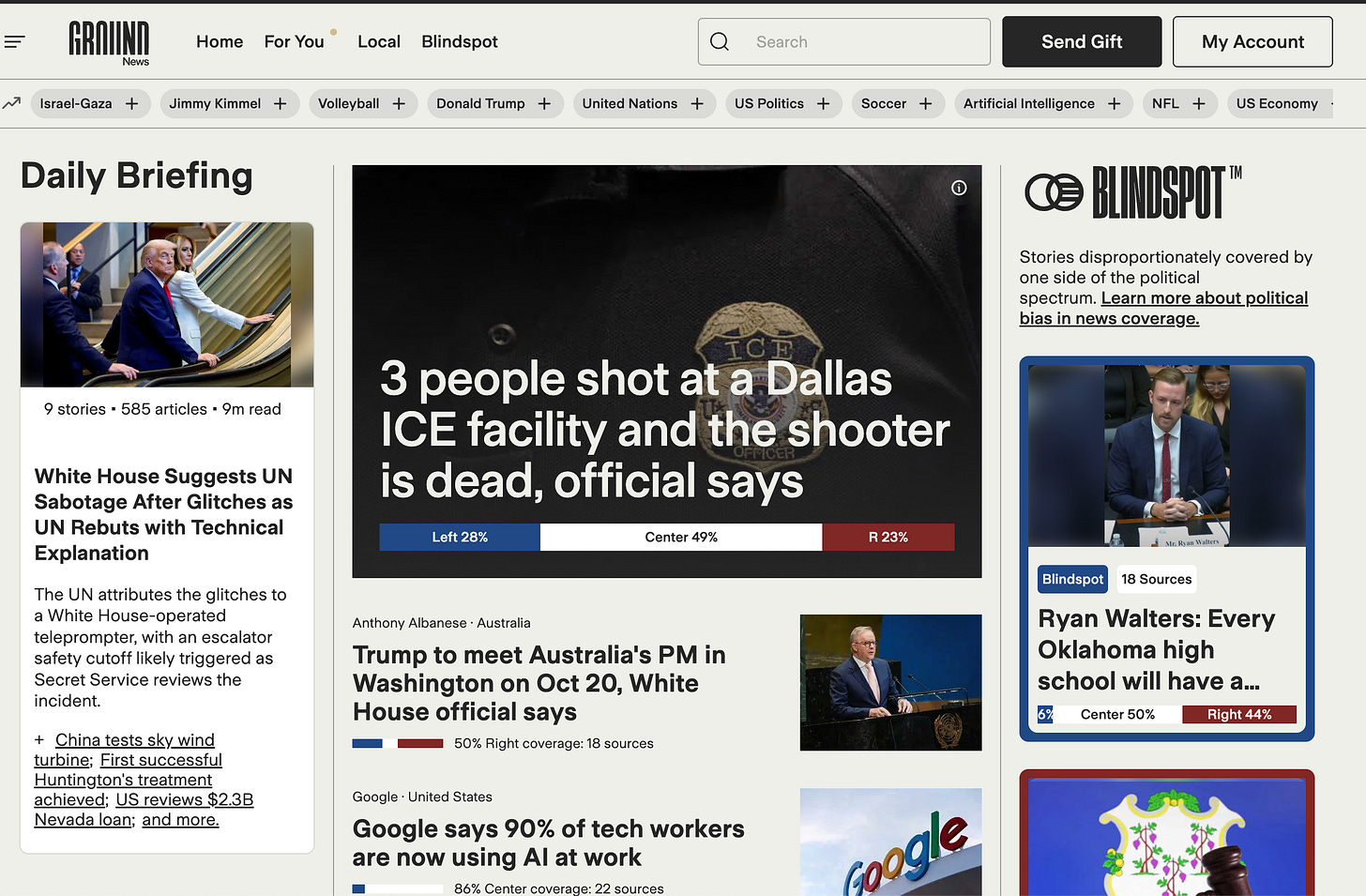Select the Volleyball topic chip
The image size is (1366, 896).
tap(348, 103)
